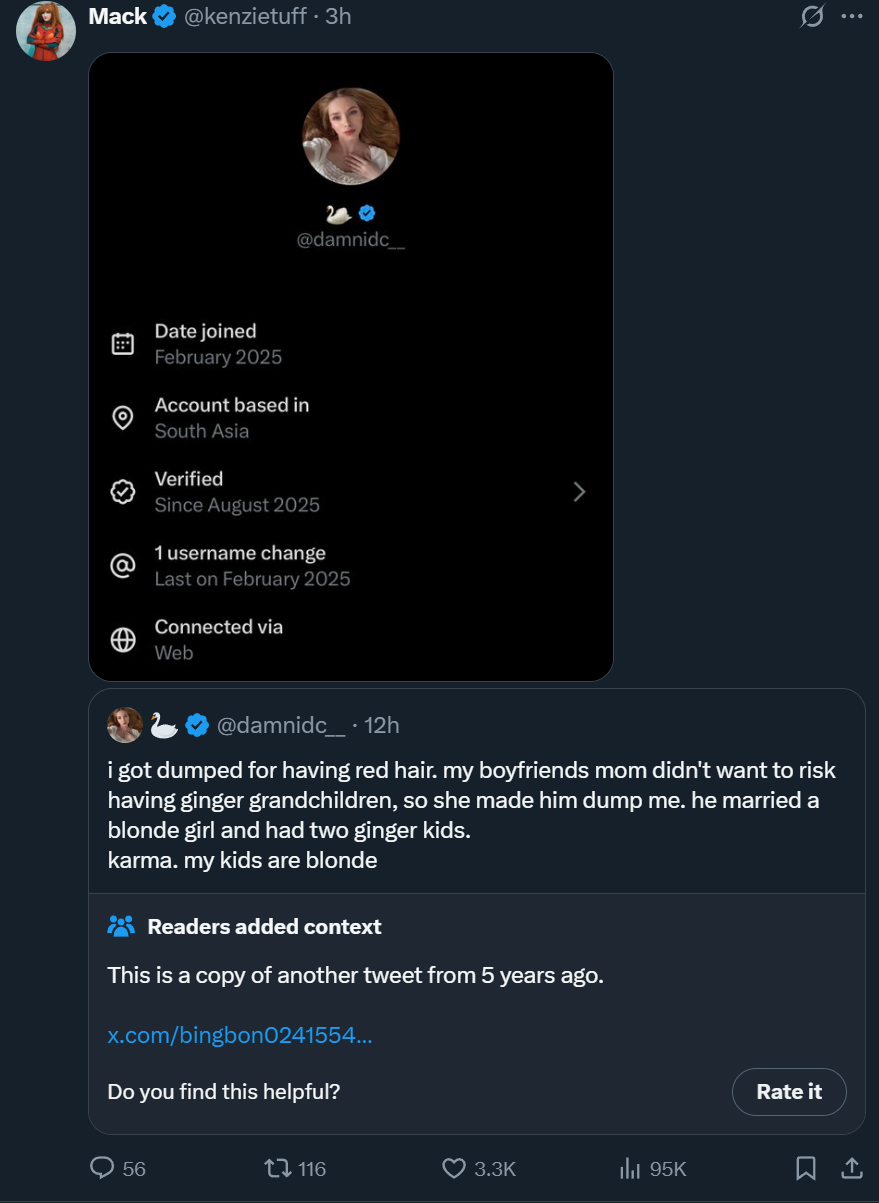Click the reply comment icon
Image resolution: width=879 pixels, height=1203 pixels.
[x=104, y=1168]
